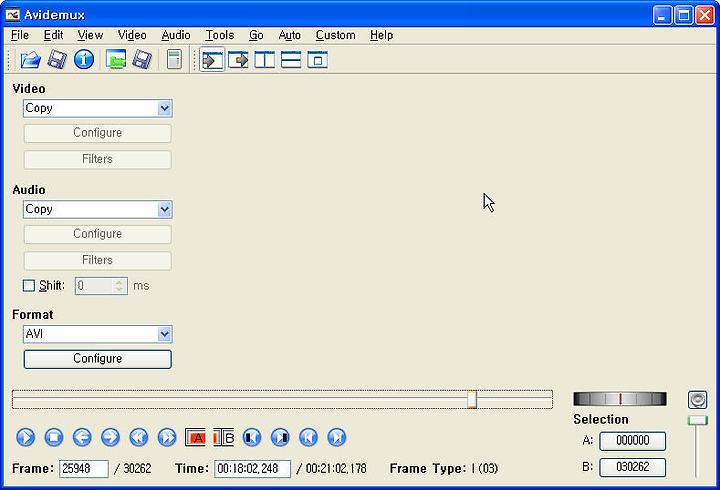Enable the audio Shift checkbox
Viewport: 720px width, 490px height.
29,286
